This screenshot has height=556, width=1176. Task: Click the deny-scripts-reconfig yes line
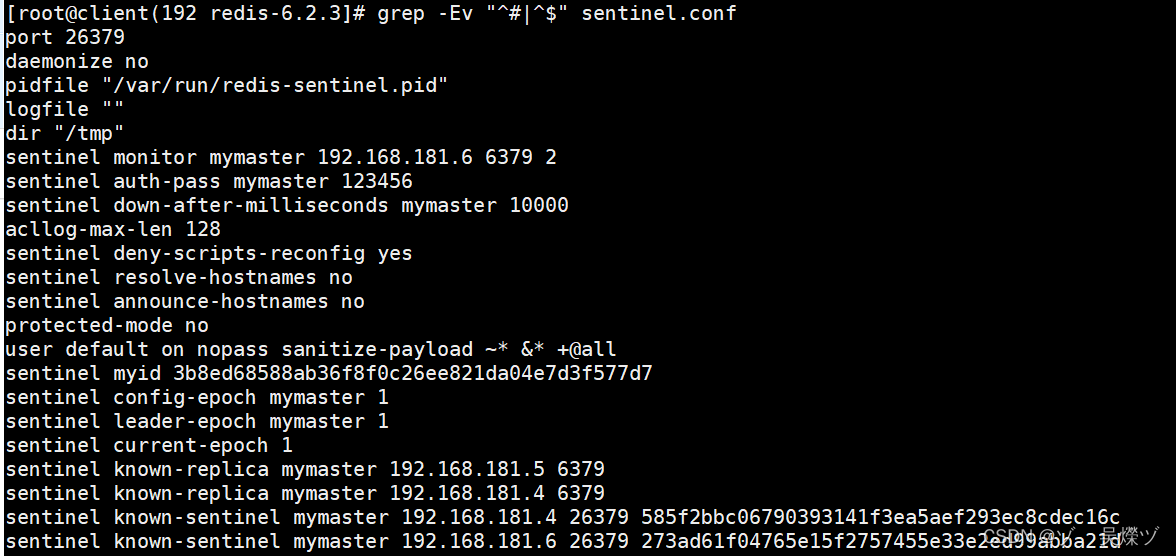tap(208, 254)
